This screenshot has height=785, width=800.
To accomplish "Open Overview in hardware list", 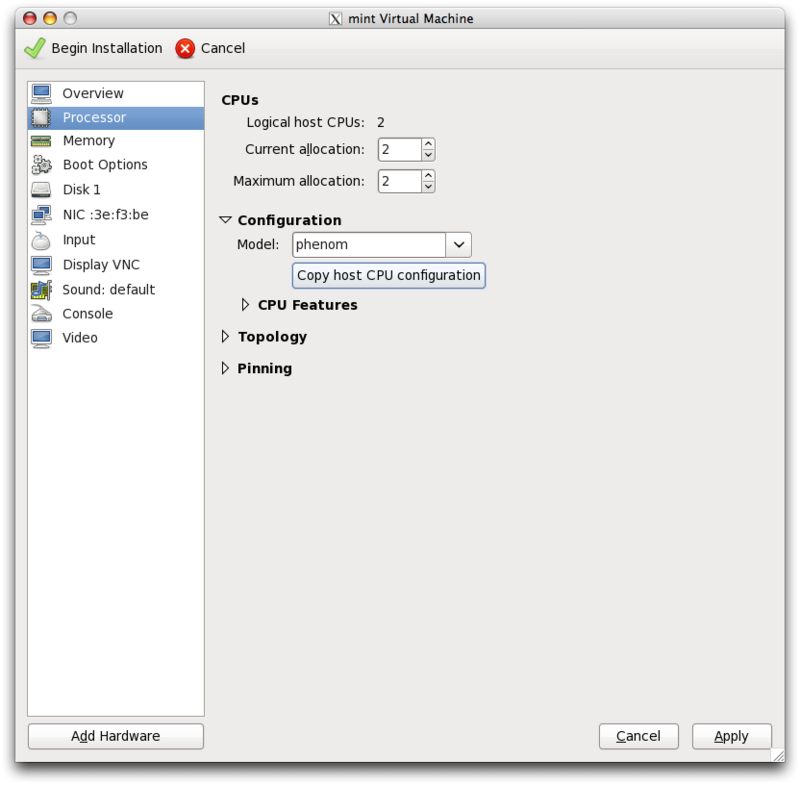I will point(116,93).
